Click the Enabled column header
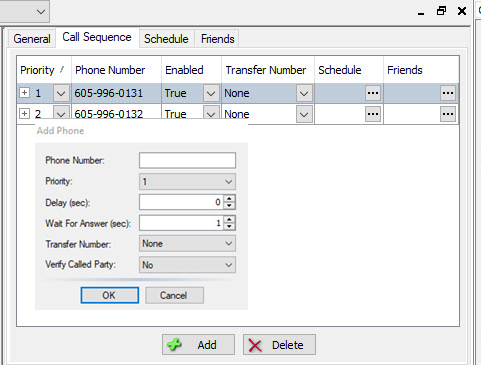This screenshot has width=481, height=365. 191,70
